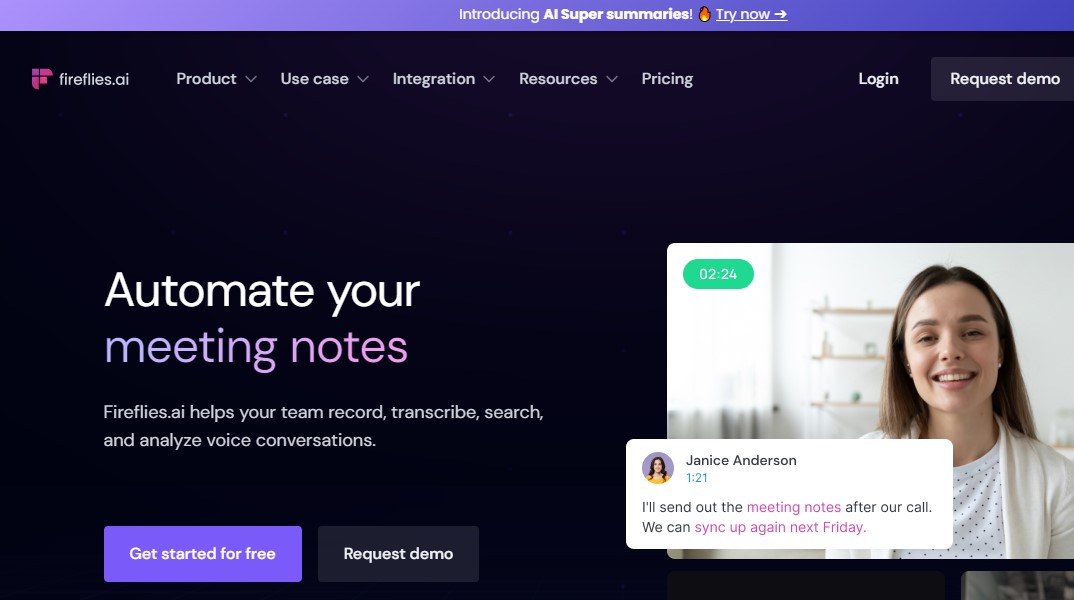Click the green 02:24 timer badge
1074x600 pixels.
coord(718,274)
